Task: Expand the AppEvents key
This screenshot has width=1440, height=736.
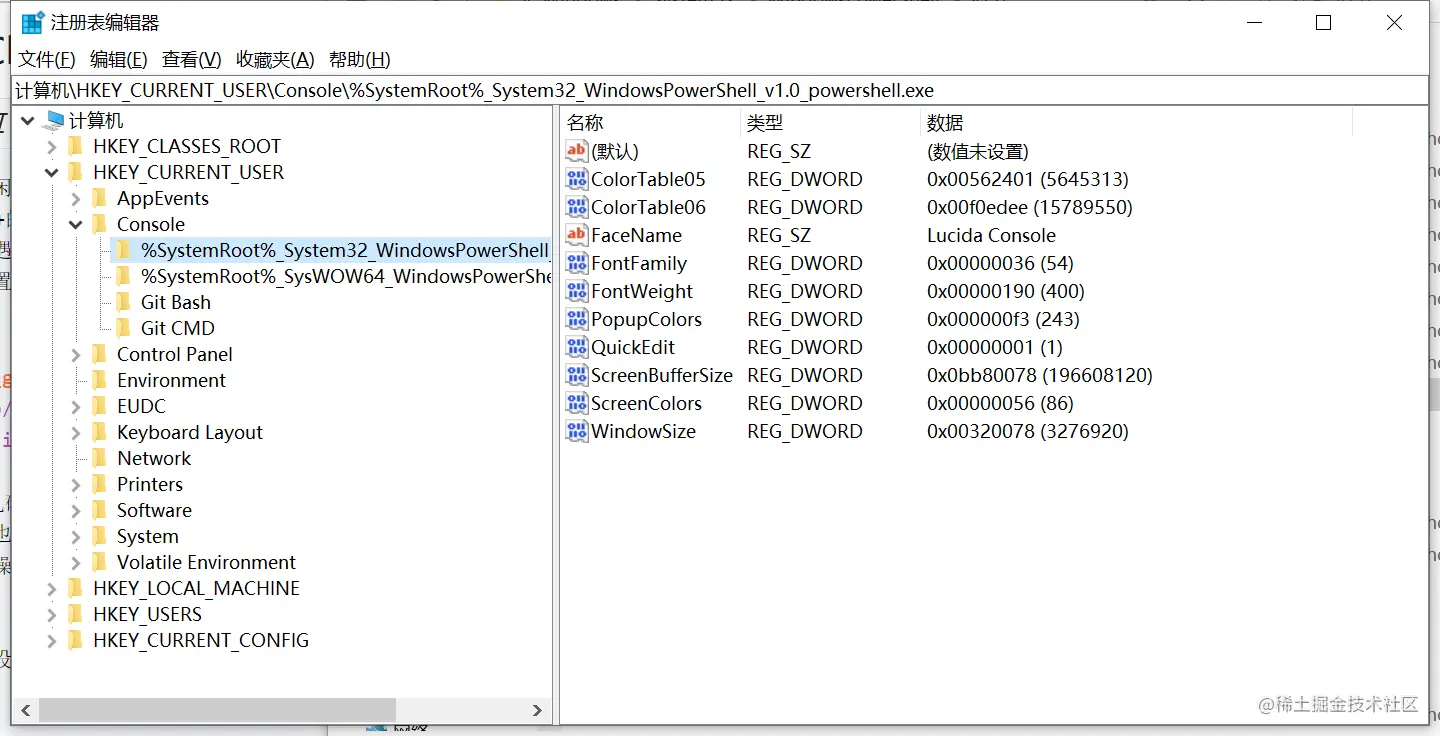Action: coord(75,199)
